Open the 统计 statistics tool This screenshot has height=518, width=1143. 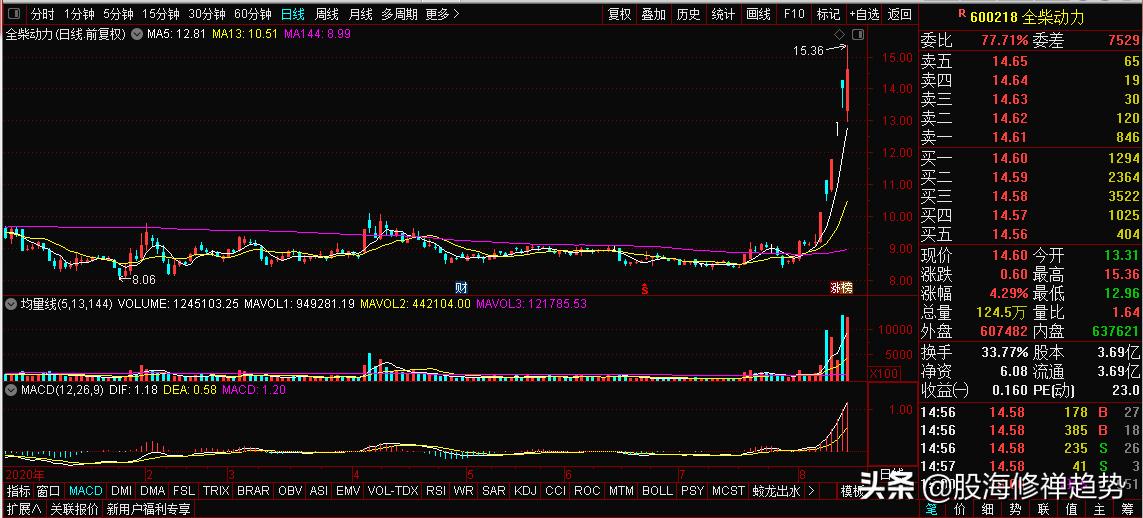723,14
